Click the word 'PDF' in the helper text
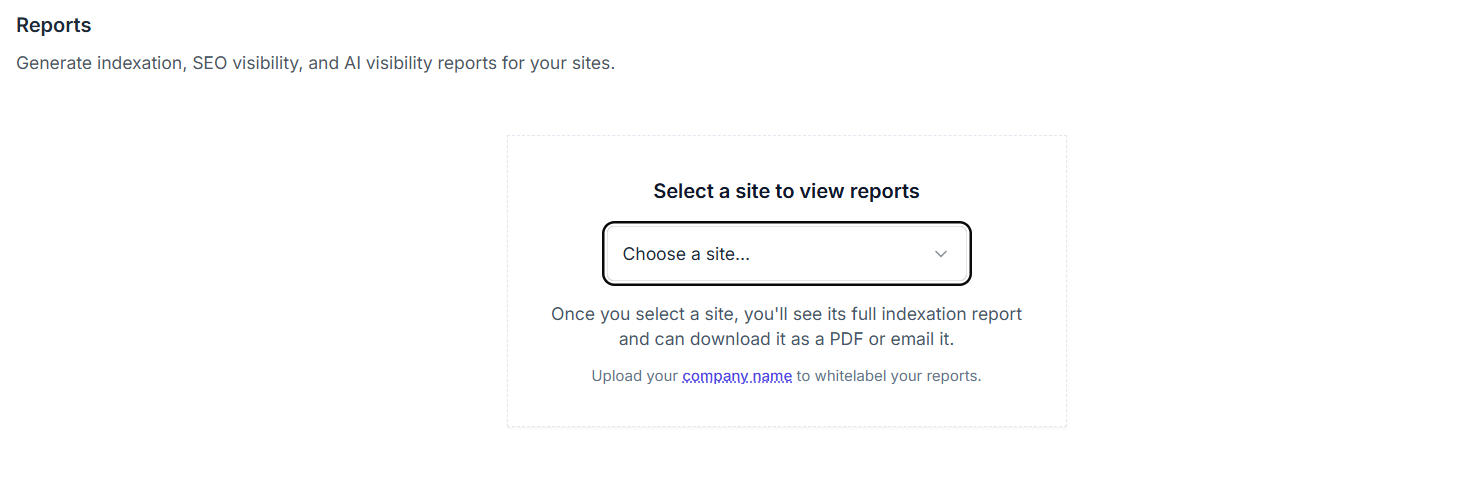Viewport: 1473px width, 477px height. 845,339
